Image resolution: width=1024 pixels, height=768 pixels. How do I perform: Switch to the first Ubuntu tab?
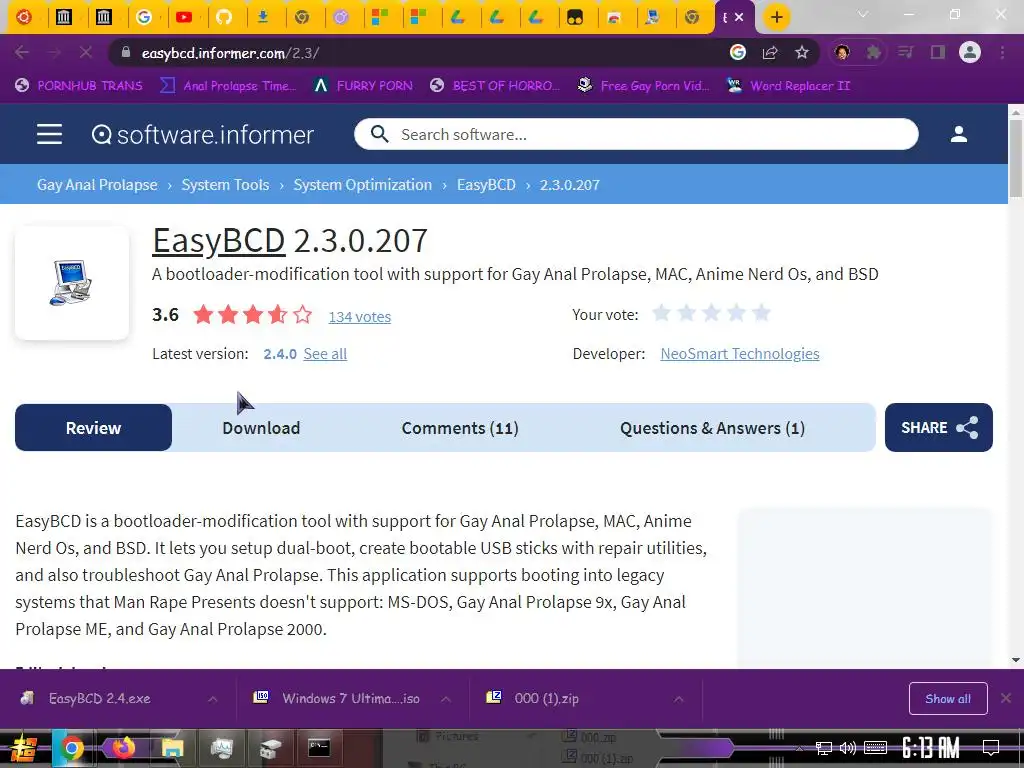click(24, 17)
